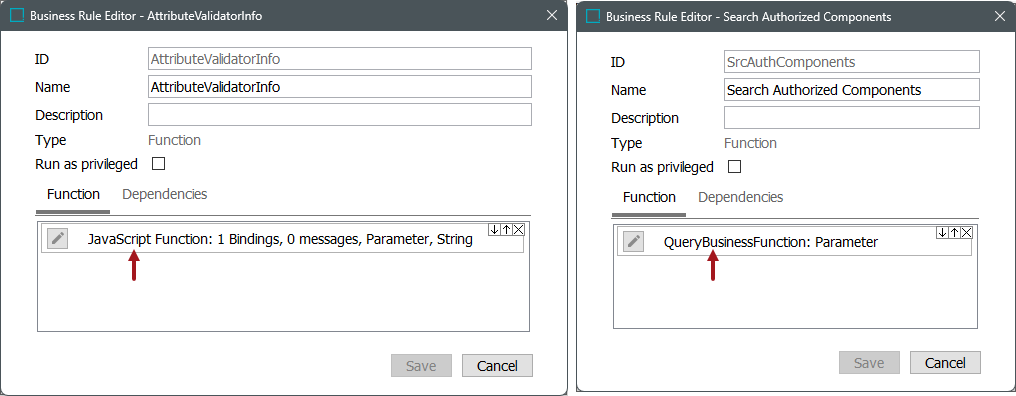
Task: Move the JavaScript Function row up with its arrow
Action: pyautogui.click(x=507, y=229)
